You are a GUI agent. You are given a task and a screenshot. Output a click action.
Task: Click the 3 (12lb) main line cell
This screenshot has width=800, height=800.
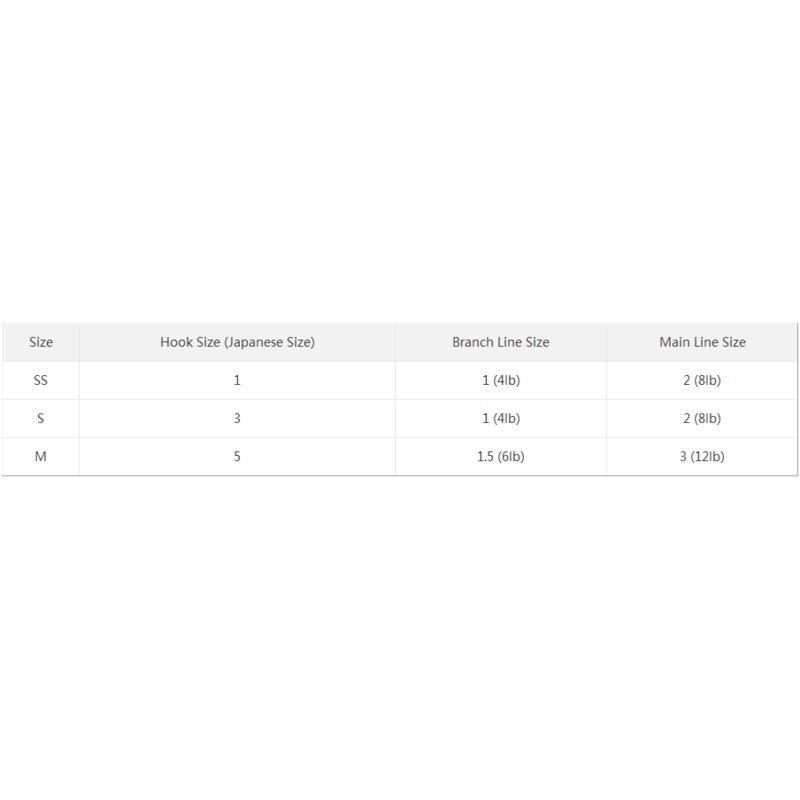point(702,456)
